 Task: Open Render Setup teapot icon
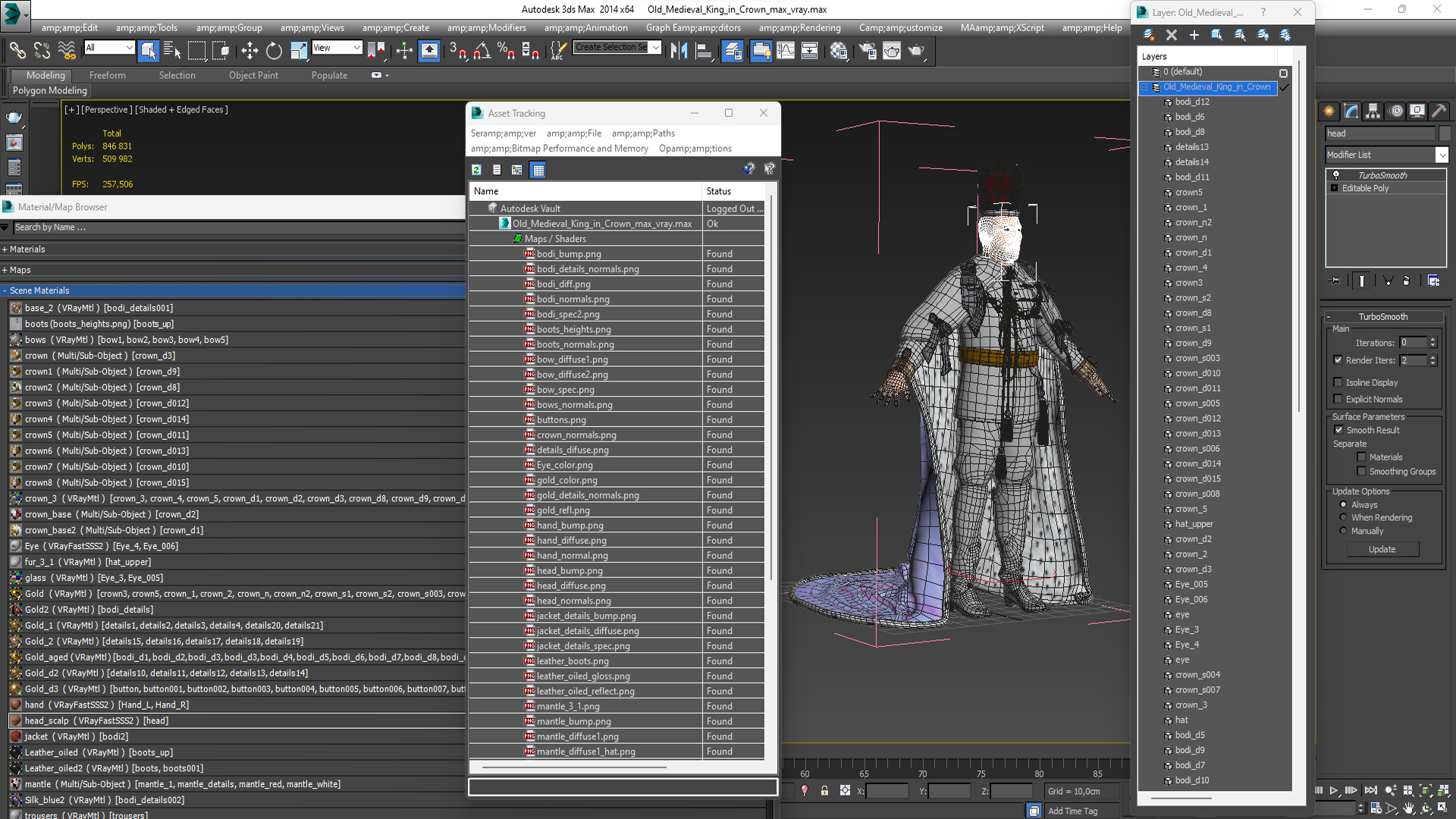pos(868,50)
